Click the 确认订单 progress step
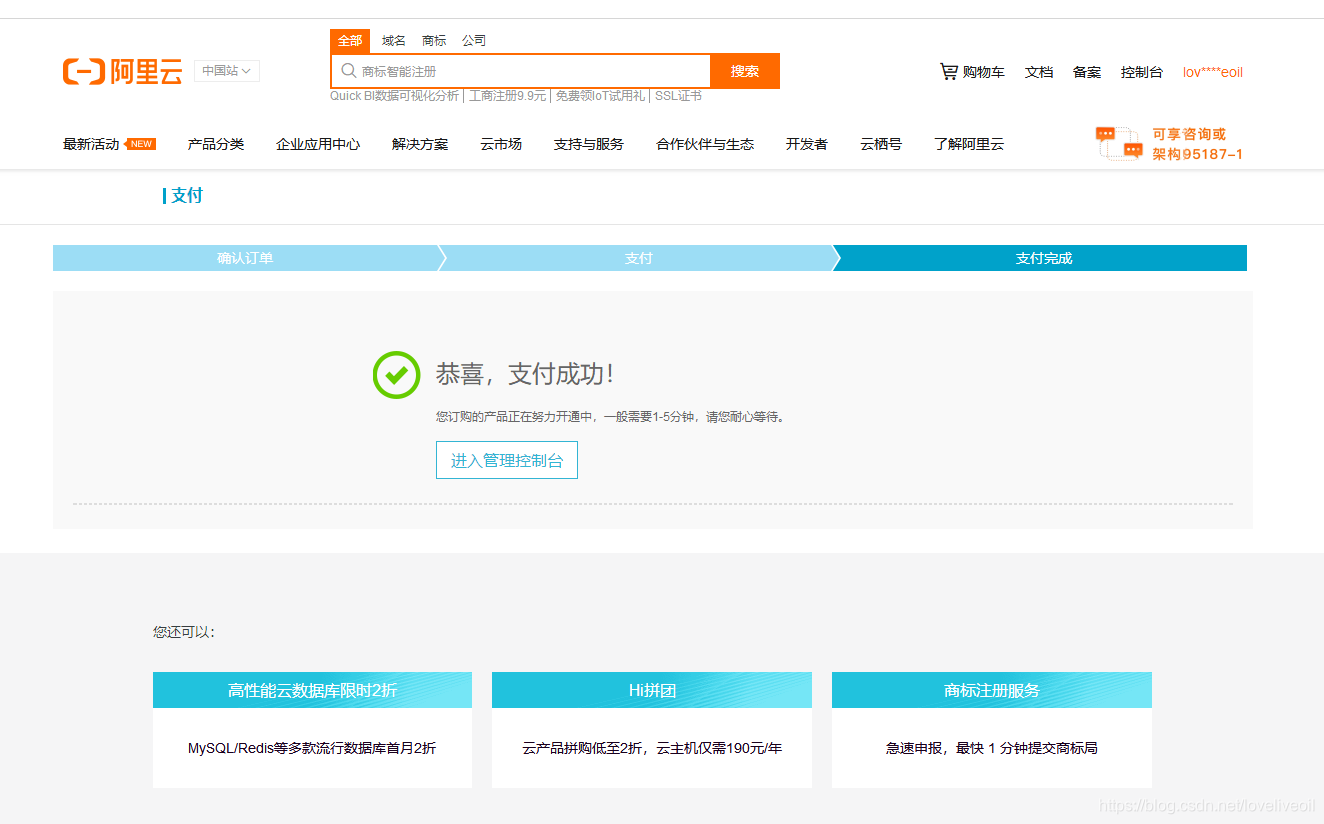1324x824 pixels. click(245, 258)
